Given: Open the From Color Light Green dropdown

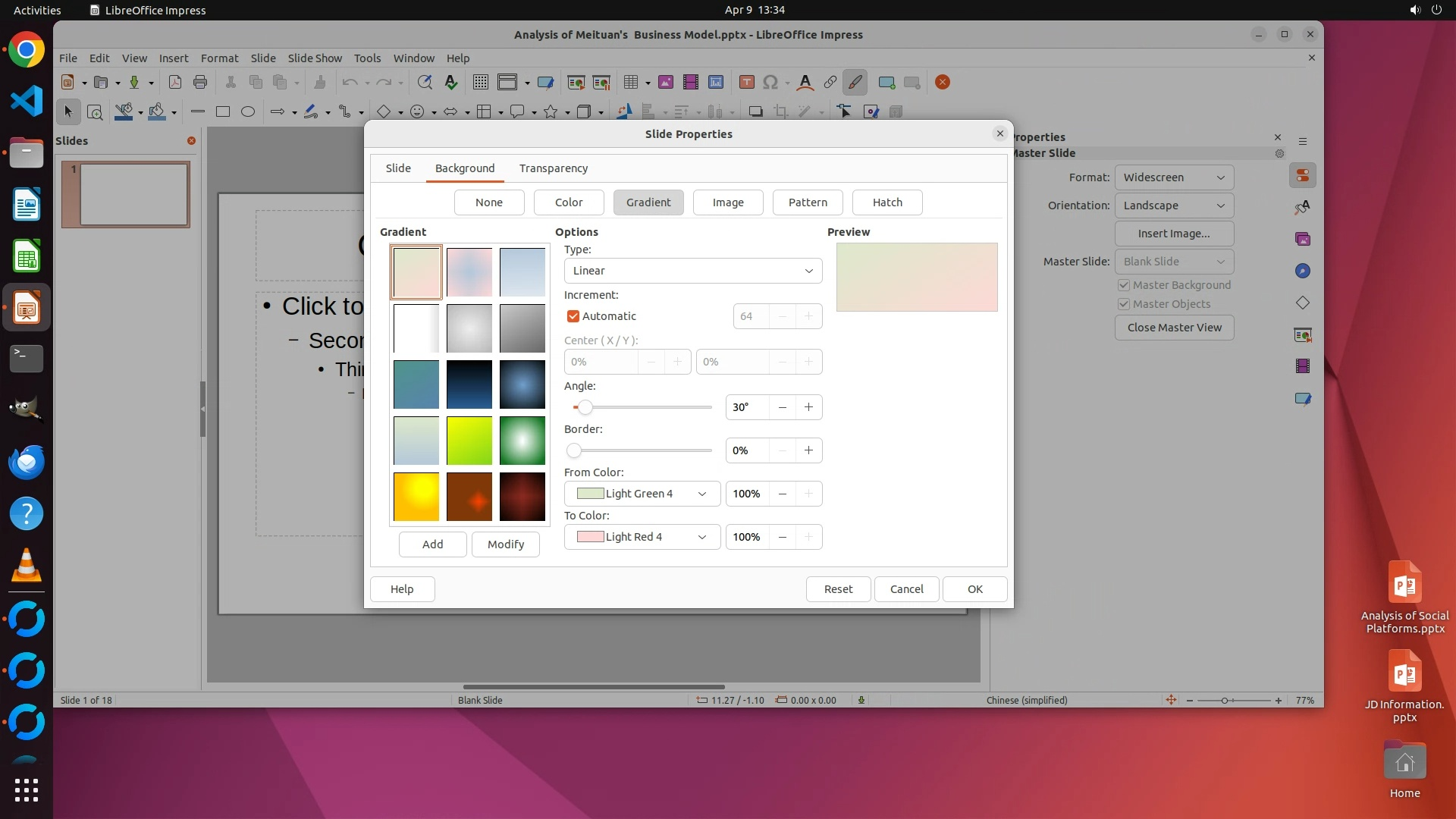Looking at the screenshot, I should coord(642,494).
